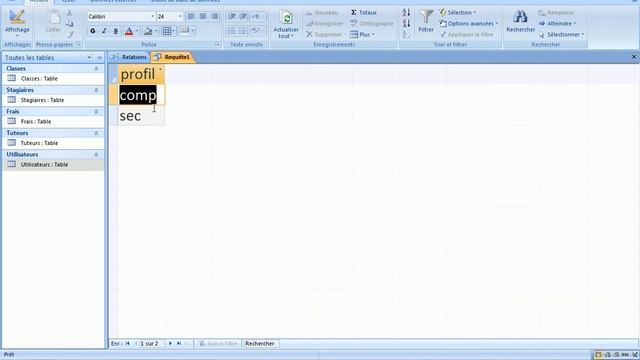Open Toutes les tables navigation dropdown
Viewport: 640px width, 360px height.
click(x=89, y=58)
